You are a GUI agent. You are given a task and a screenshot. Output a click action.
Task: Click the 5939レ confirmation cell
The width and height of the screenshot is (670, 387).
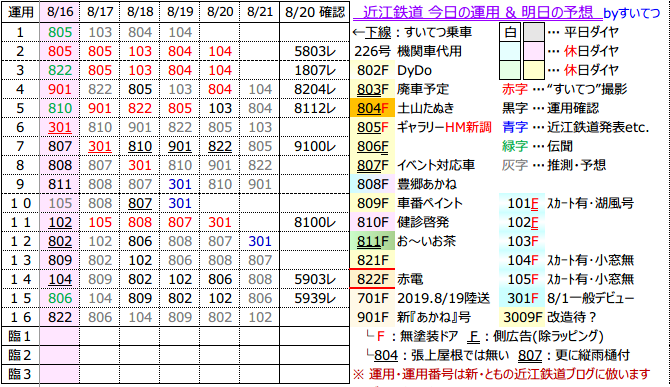coord(315,298)
